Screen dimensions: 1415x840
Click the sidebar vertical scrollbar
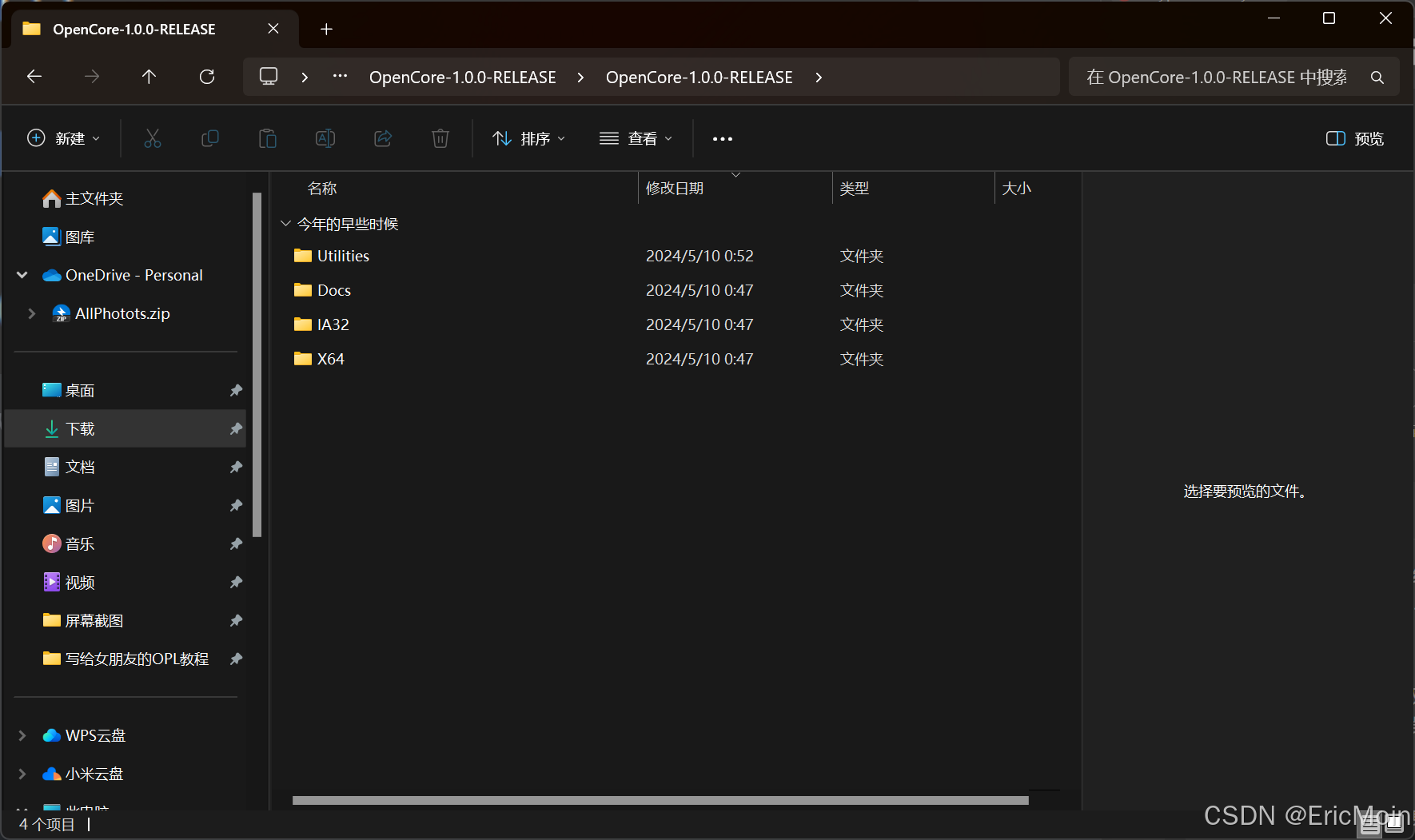(x=257, y=364)
